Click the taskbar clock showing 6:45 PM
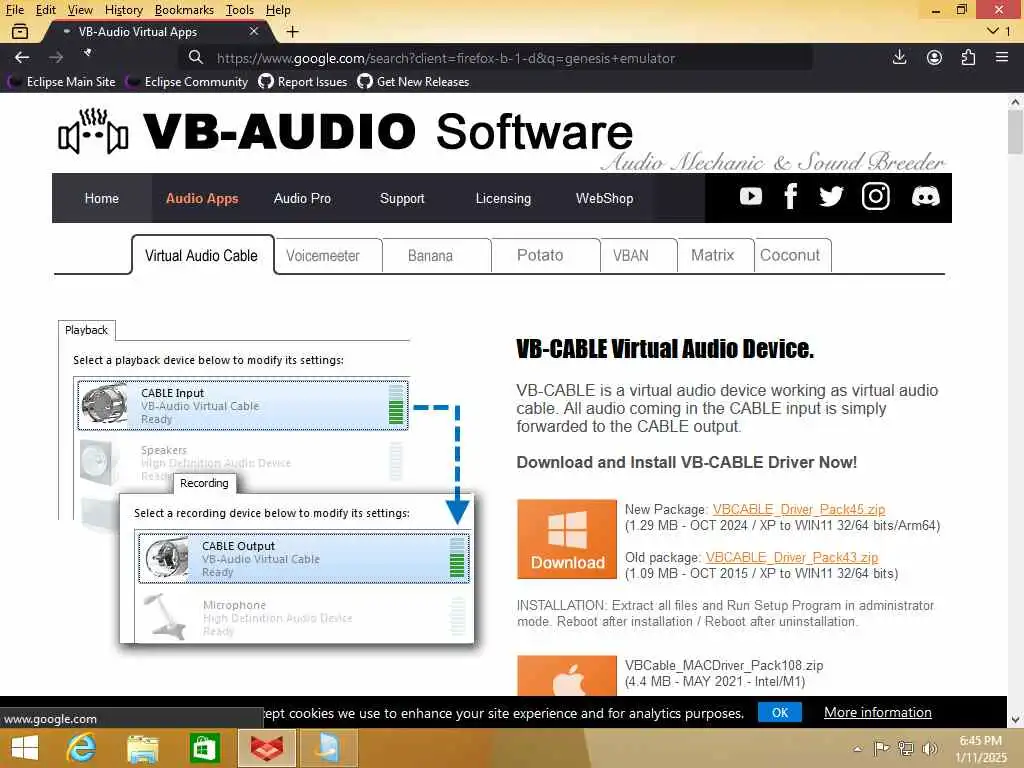The image size is (1024, 768). click(981, 749)
